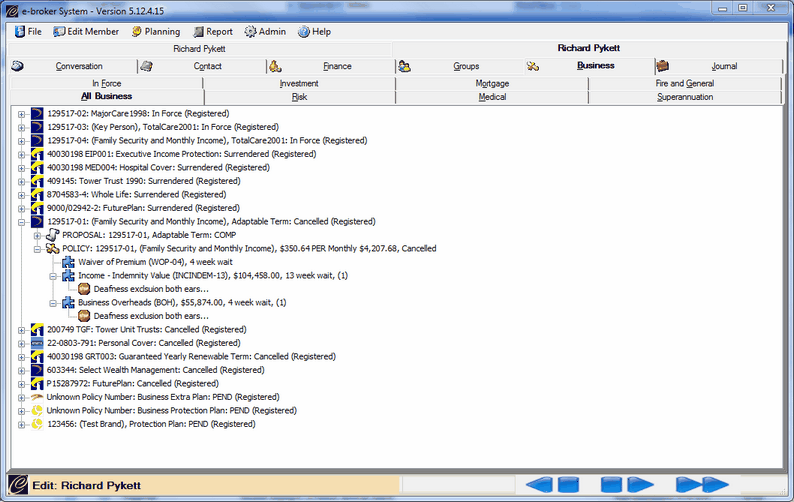The image size is (794, 502).
Task: Collapse the 129517-01 Adaptable Term node
Action: 21,222
